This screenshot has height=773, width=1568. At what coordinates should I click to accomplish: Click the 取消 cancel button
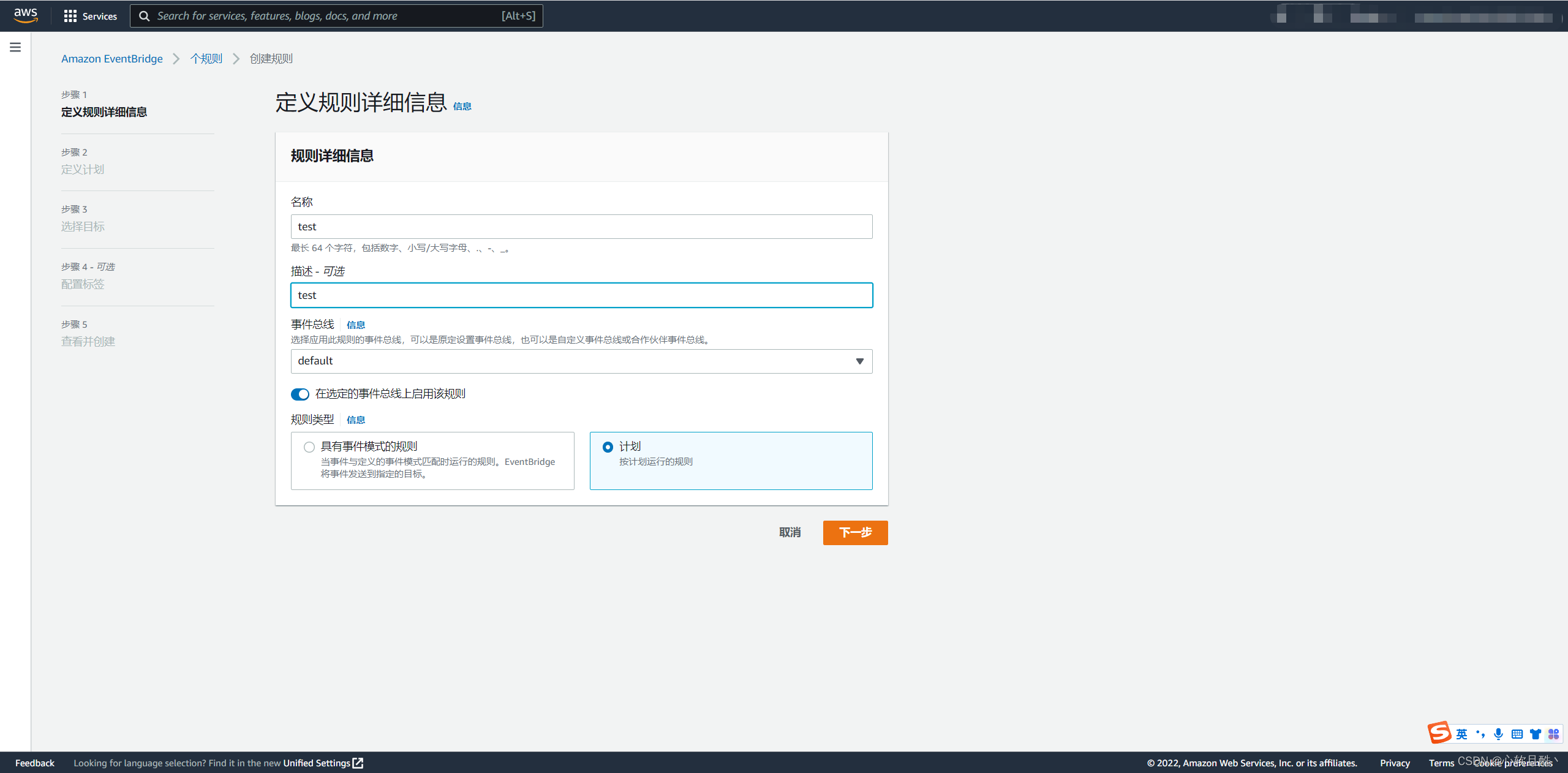790,532
